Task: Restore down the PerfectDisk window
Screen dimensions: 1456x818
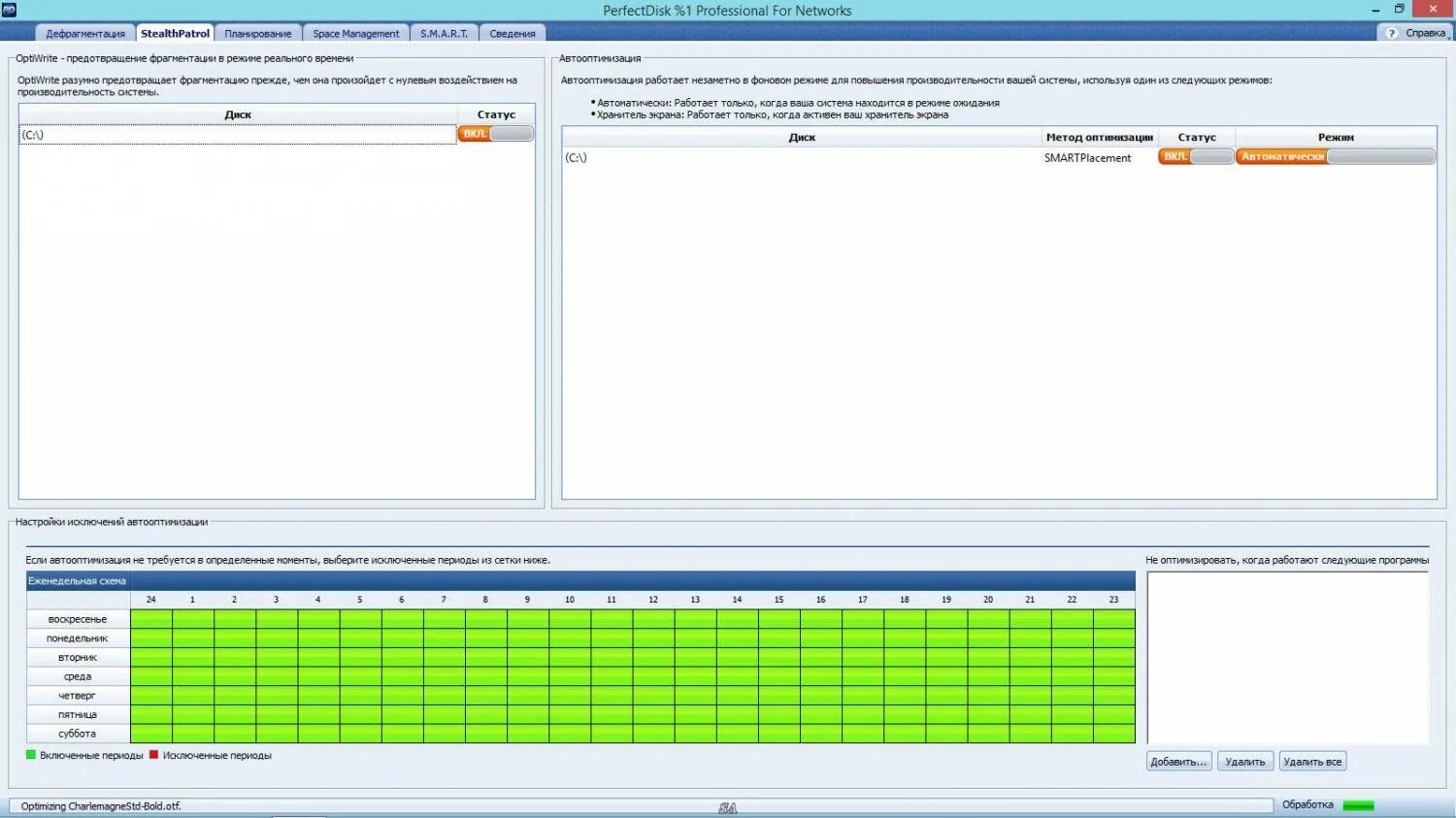Action: point(1400,10)
